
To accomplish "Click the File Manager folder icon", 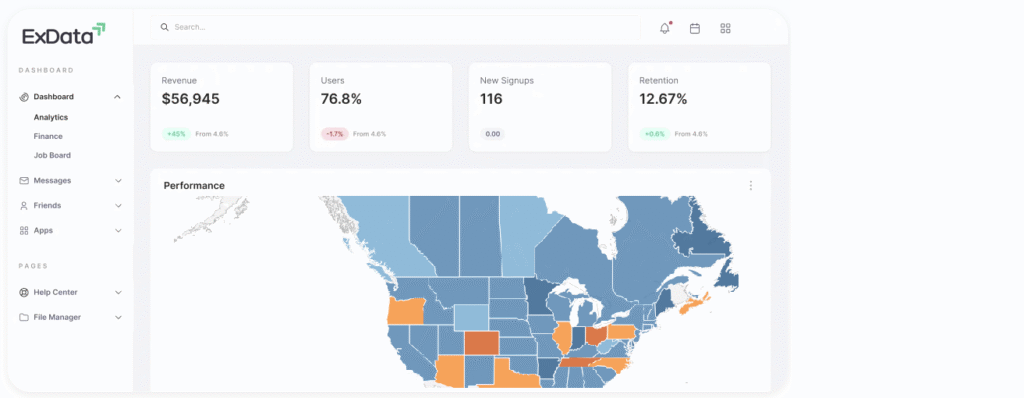I will pos(24,317).
